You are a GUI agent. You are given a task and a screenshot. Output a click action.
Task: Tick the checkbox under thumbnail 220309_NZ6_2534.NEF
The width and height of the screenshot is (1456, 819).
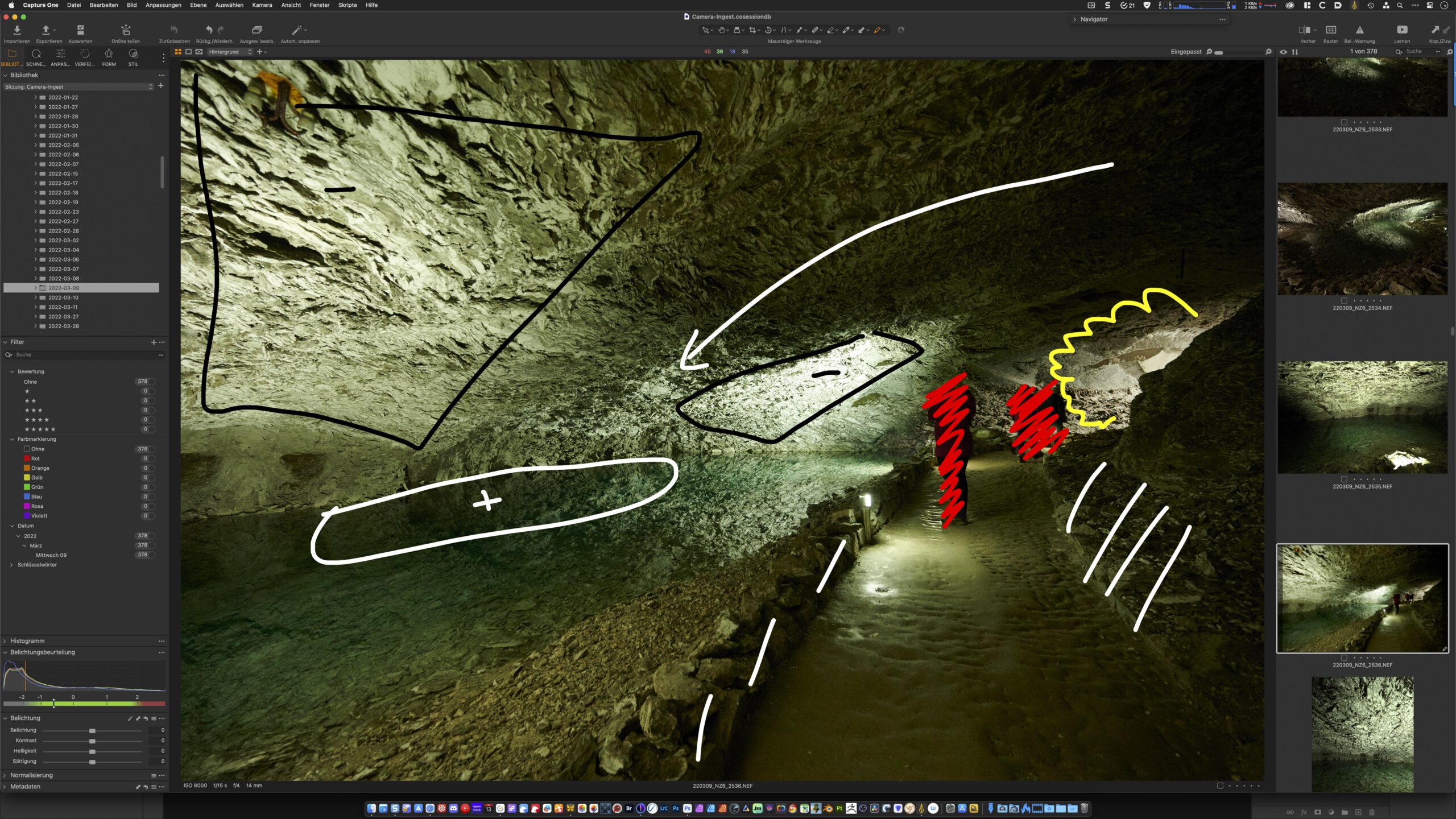coord(1344,301)
